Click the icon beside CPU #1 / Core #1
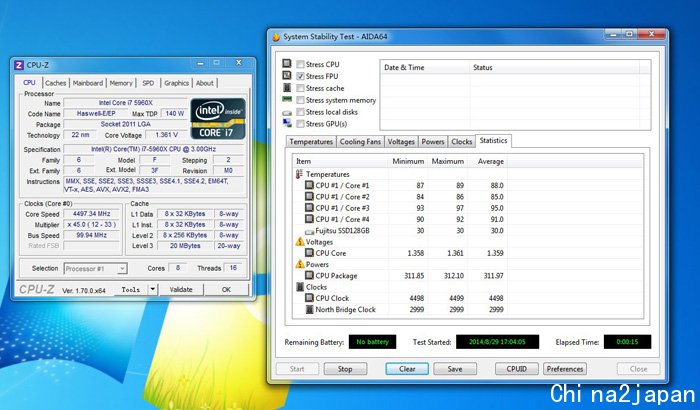The height and width of the screenshot is (410, 700). click(309, 185)
